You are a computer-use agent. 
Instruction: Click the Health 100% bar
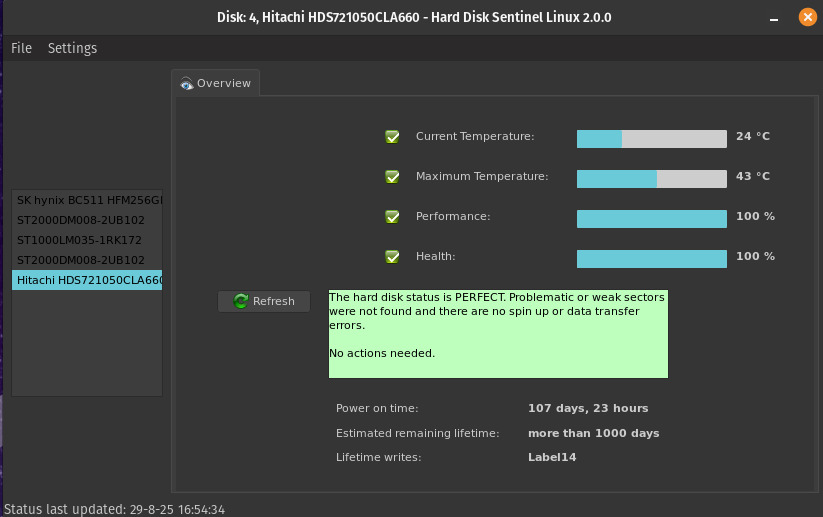click(x=651, y=258)
